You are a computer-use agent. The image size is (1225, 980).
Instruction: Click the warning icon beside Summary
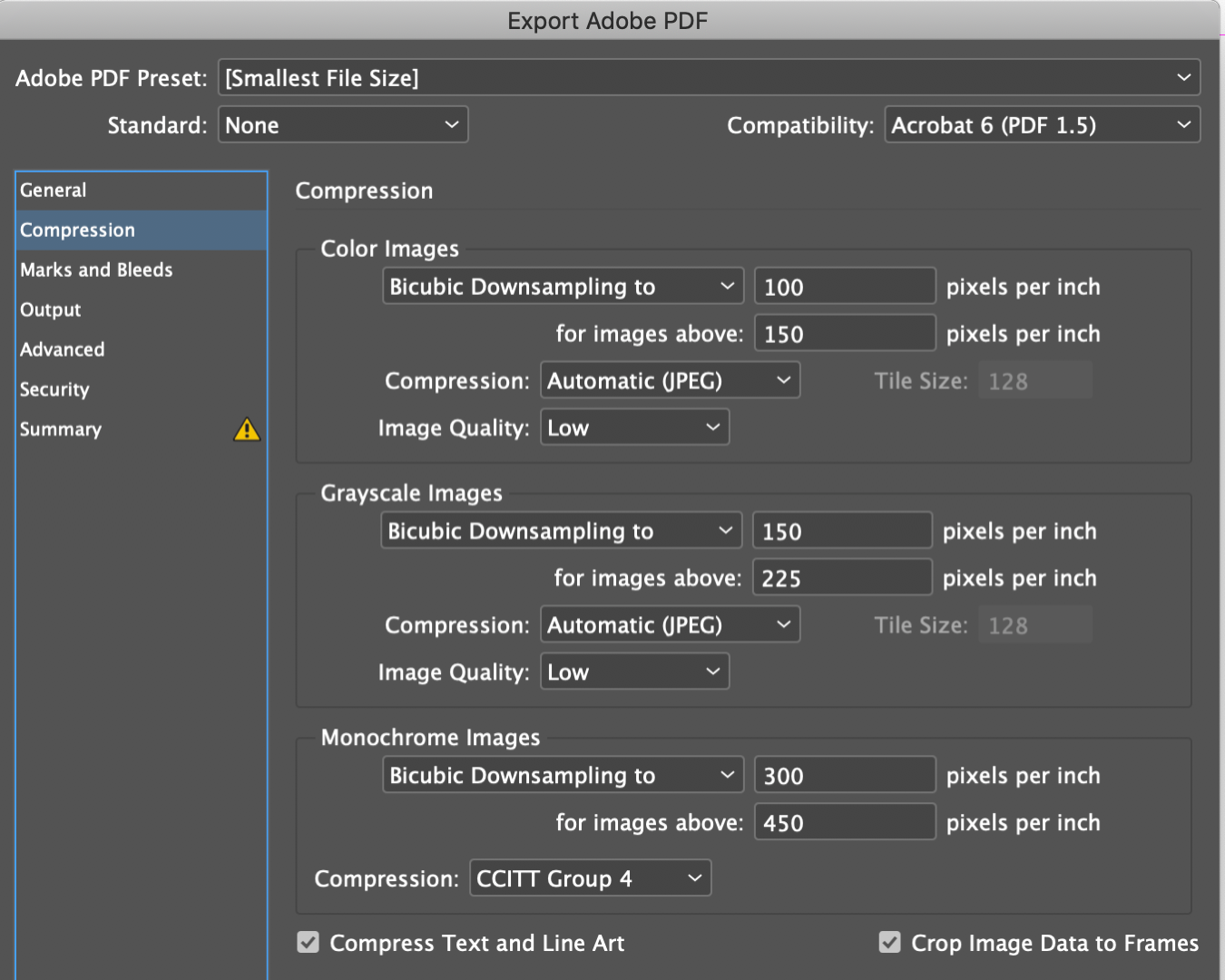(x=247, y=429)
